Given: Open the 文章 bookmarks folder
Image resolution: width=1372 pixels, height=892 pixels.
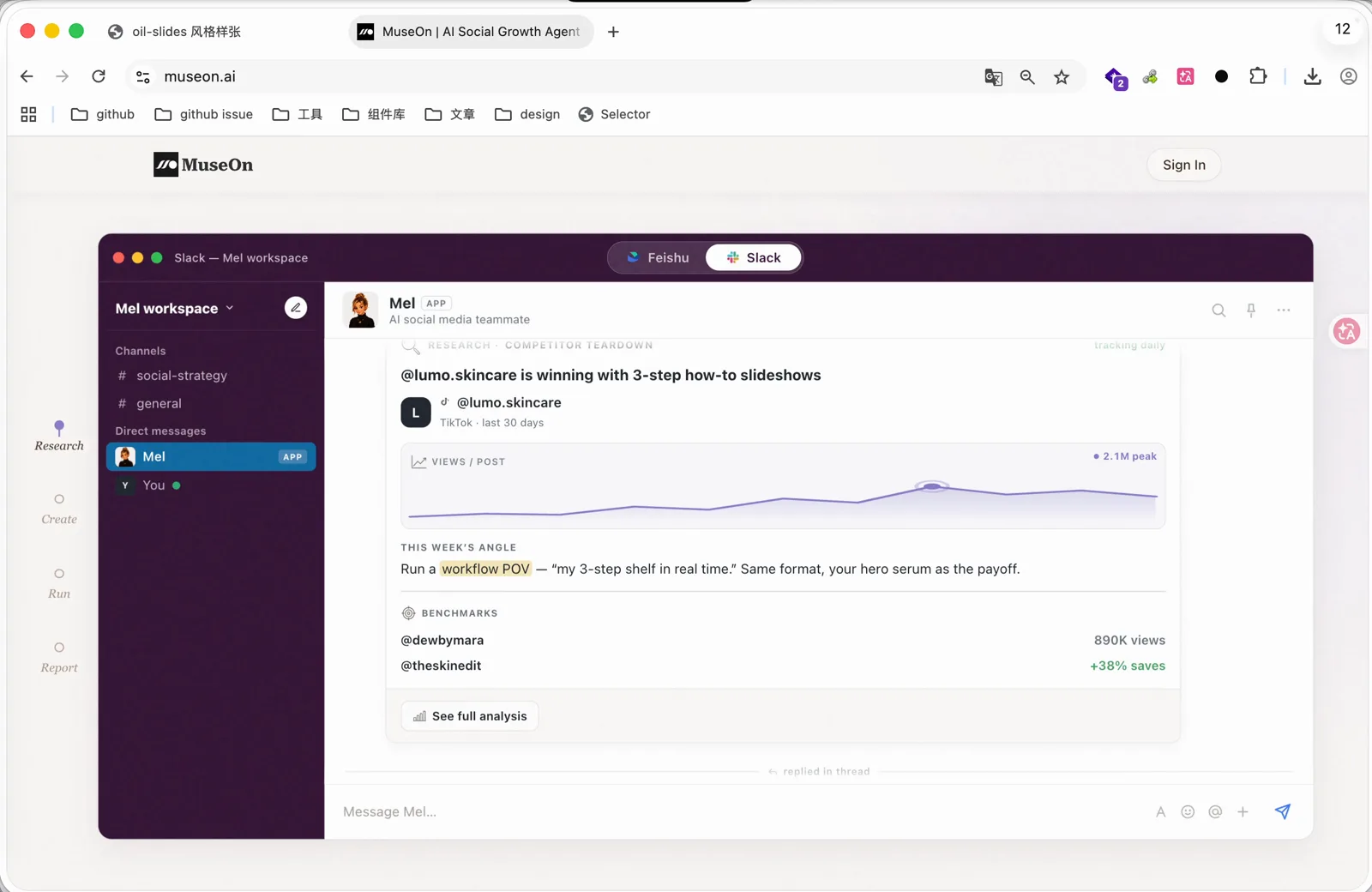Looking at the screenshot, I should point(450,114).
